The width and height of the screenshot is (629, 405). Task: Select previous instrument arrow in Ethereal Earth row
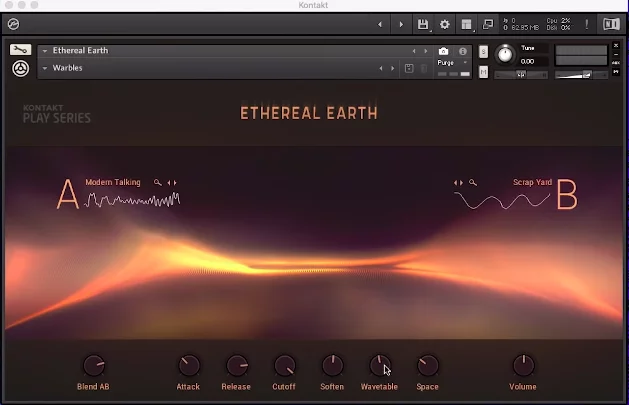(x=414, y=51)
